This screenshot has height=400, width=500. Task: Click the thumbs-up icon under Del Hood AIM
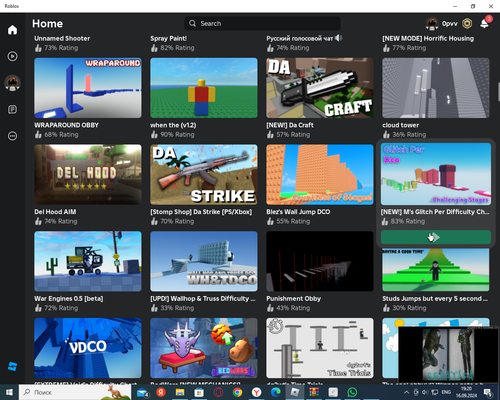click(x=38, y=221)
